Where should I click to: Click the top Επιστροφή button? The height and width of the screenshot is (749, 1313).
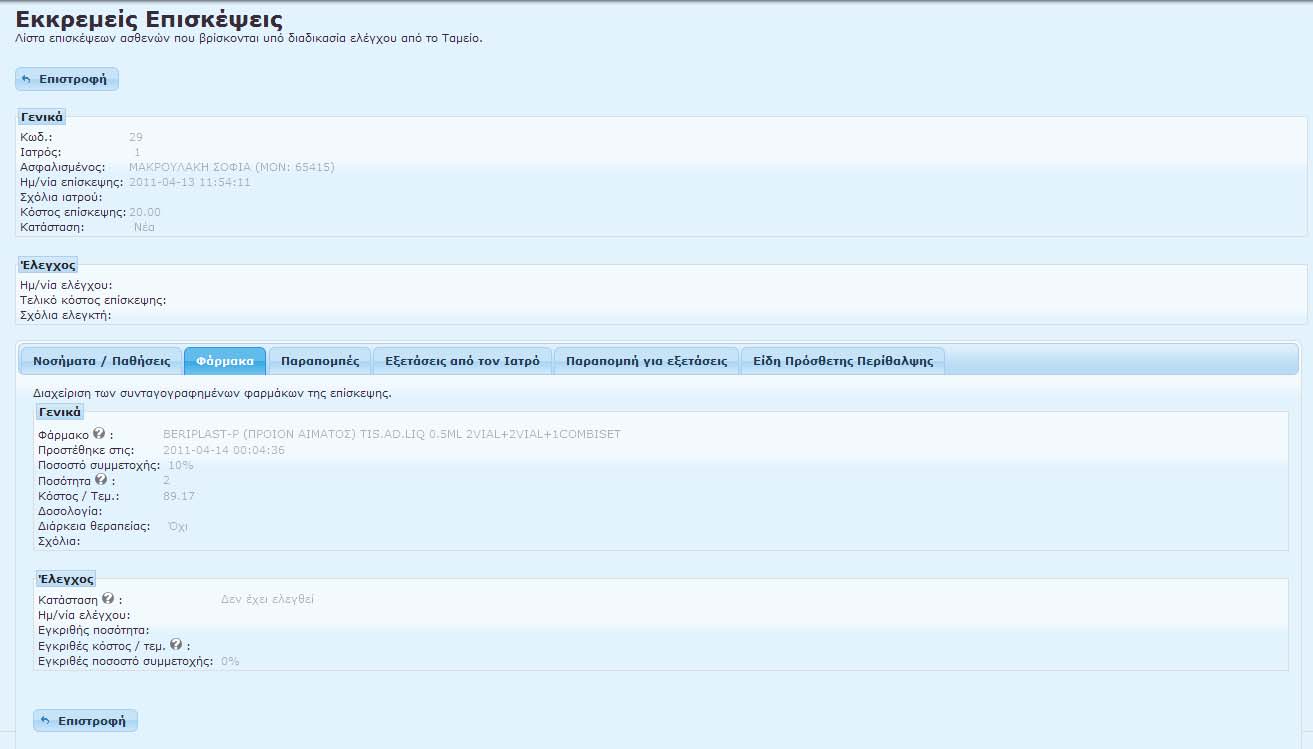click(x=67, y=79)
